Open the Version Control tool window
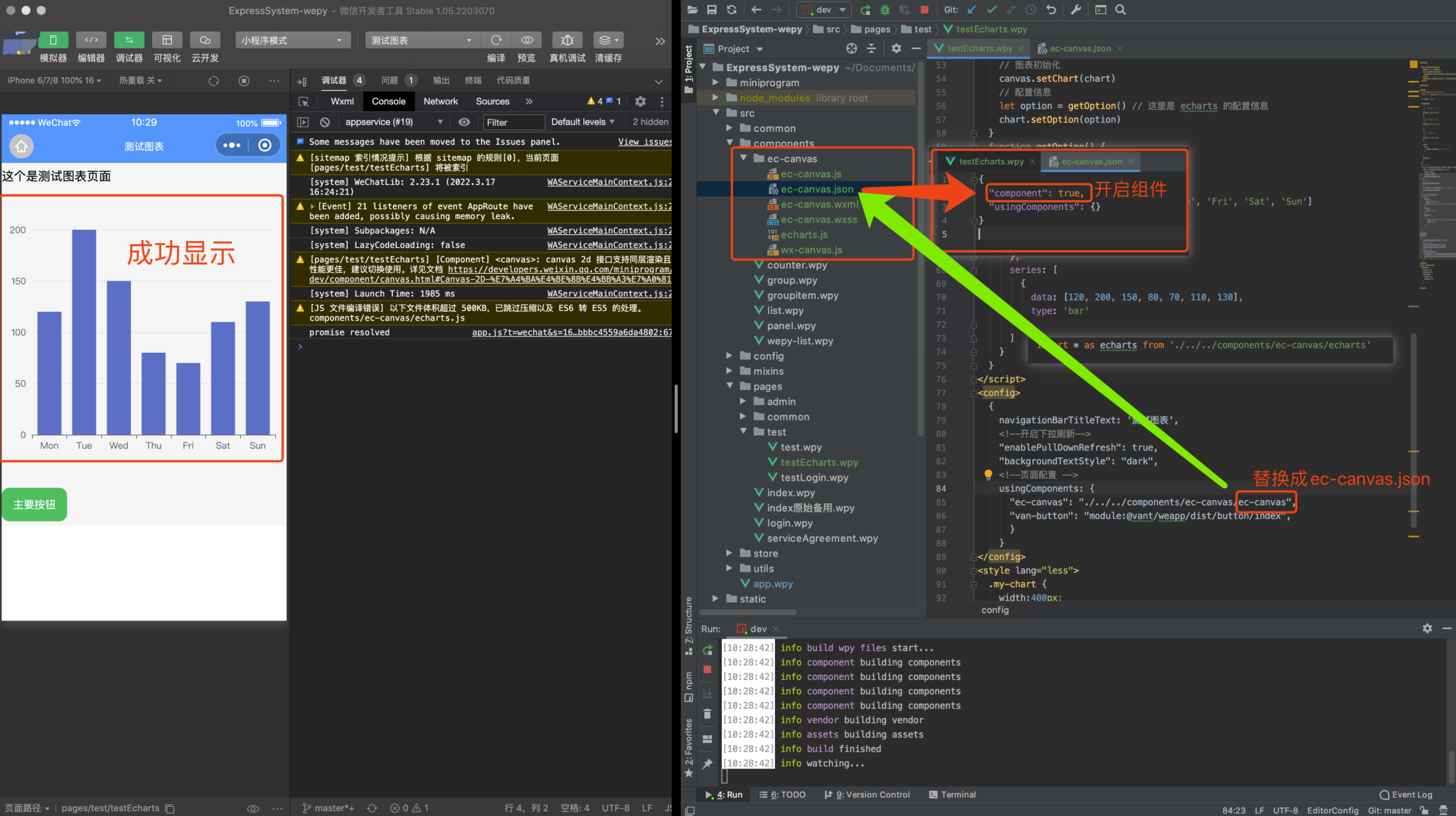The width and height of the screenshot is (1456, 816). point(867,795)
